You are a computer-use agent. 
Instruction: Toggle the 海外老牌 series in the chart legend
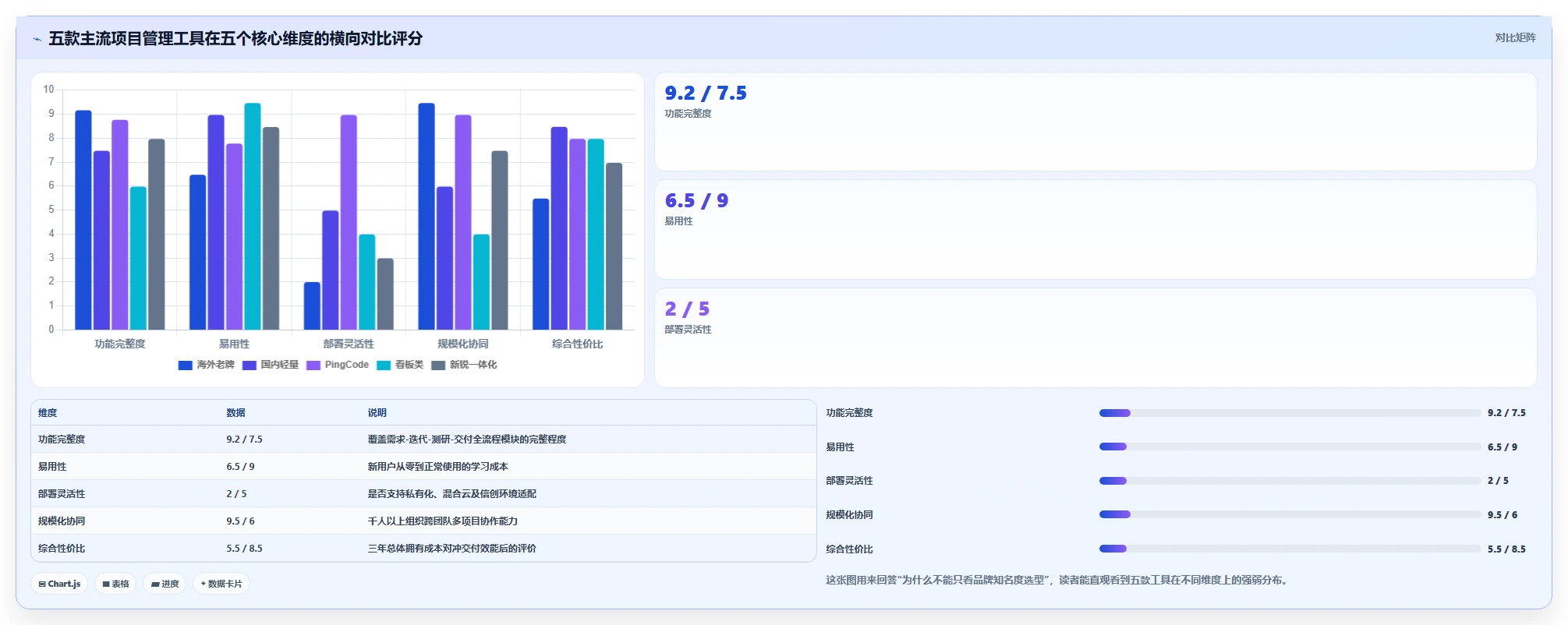207,365
